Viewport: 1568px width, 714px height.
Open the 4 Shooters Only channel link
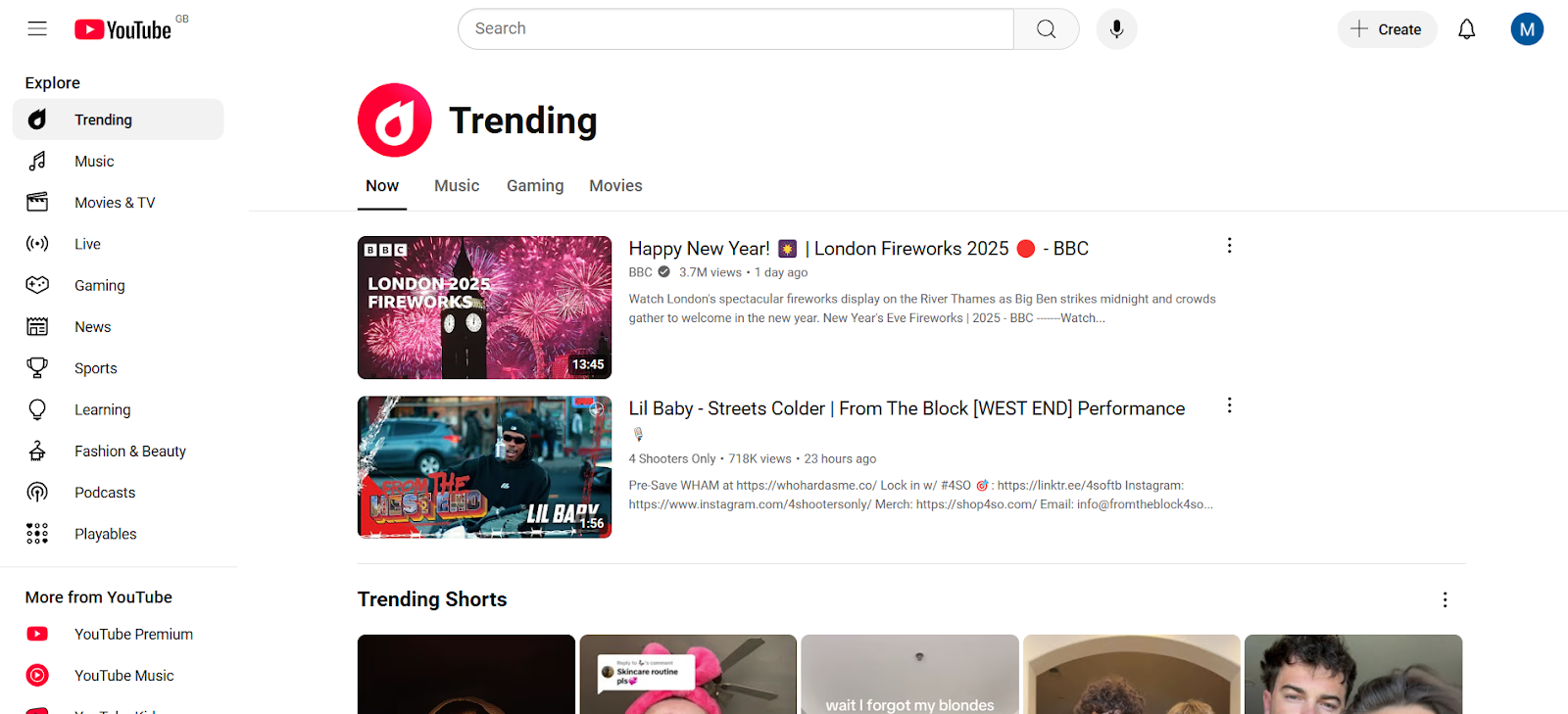pos(672,458)
